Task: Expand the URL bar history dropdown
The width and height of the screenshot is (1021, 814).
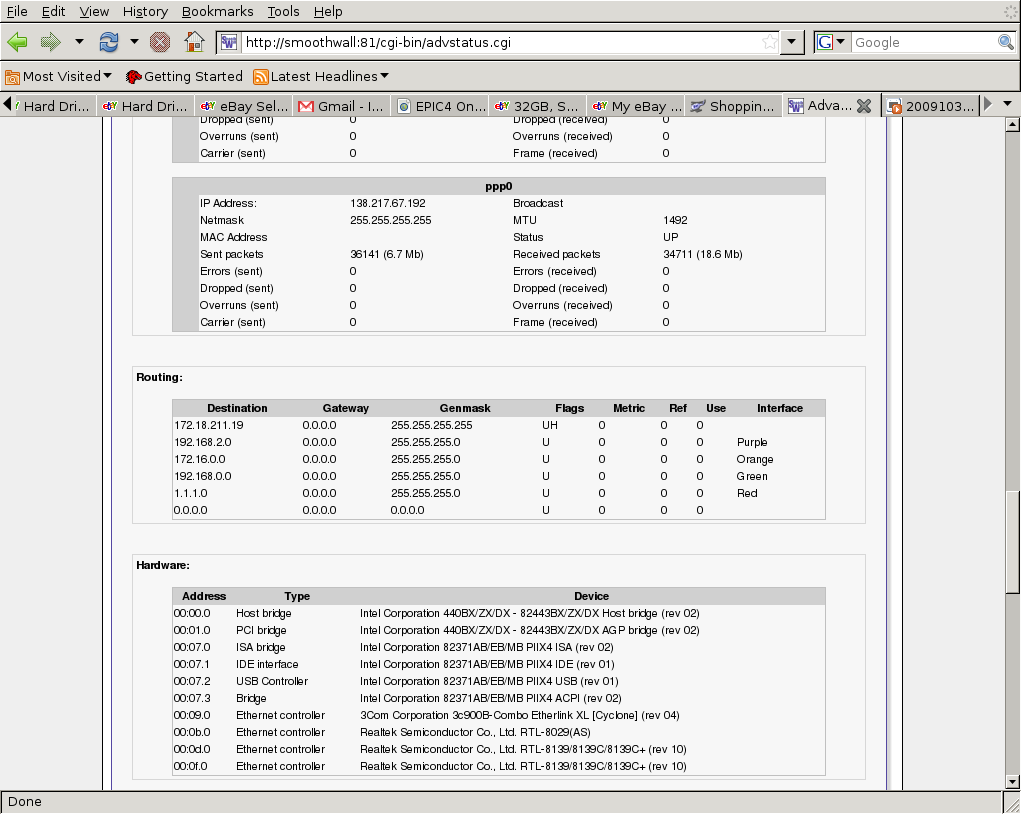Action: [x=792, y=42]
